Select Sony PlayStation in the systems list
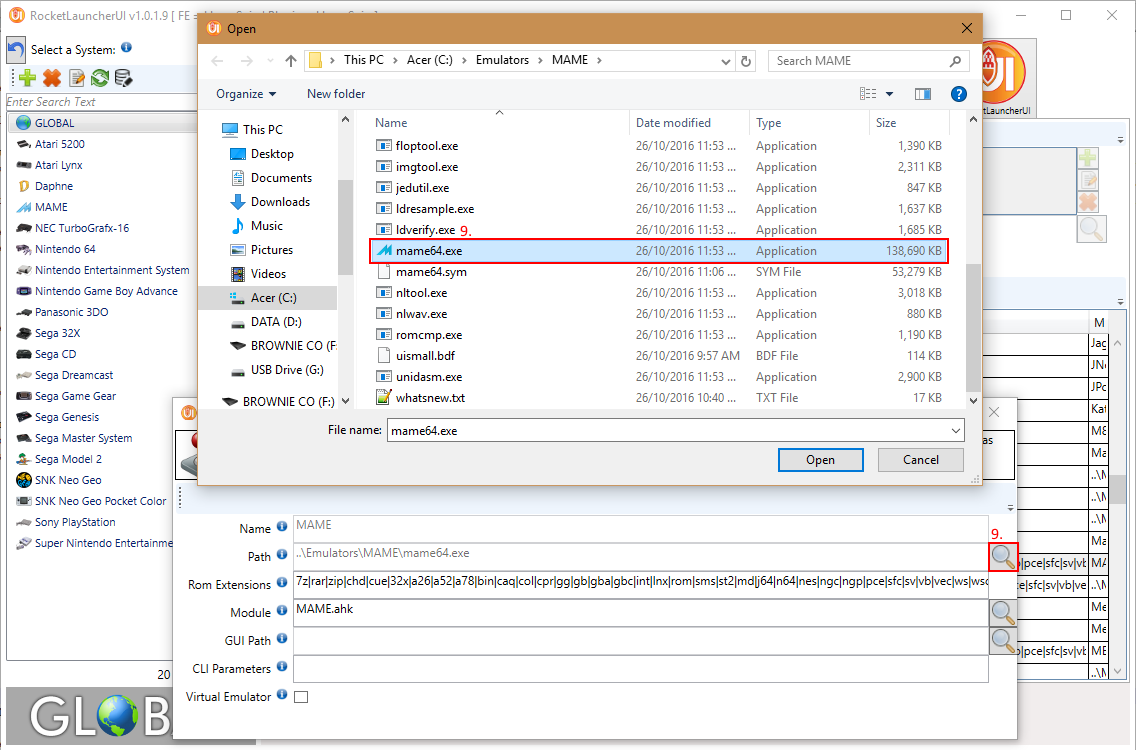Image resolution: width=1136 pixels, height=750 pixels. tap(75, 522)
